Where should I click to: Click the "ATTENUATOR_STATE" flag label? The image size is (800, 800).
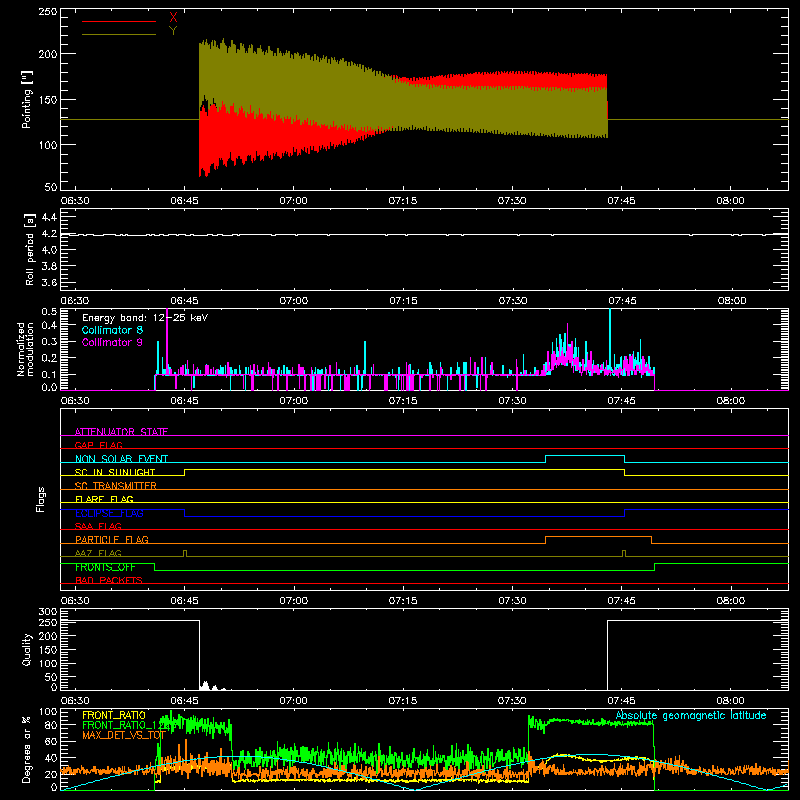pyautogui.click(x=121, y=431)
